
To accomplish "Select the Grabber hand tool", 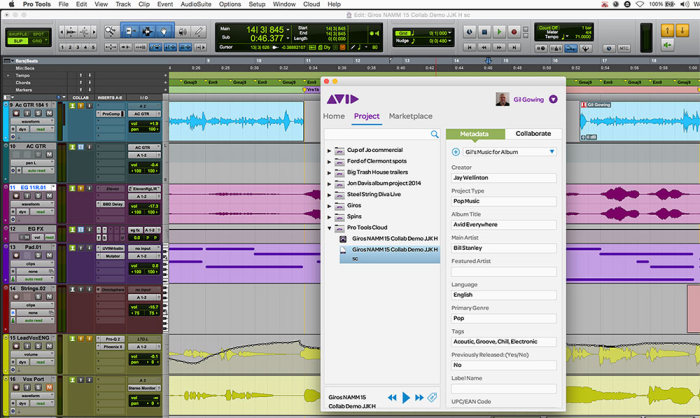I will (164, 31).
